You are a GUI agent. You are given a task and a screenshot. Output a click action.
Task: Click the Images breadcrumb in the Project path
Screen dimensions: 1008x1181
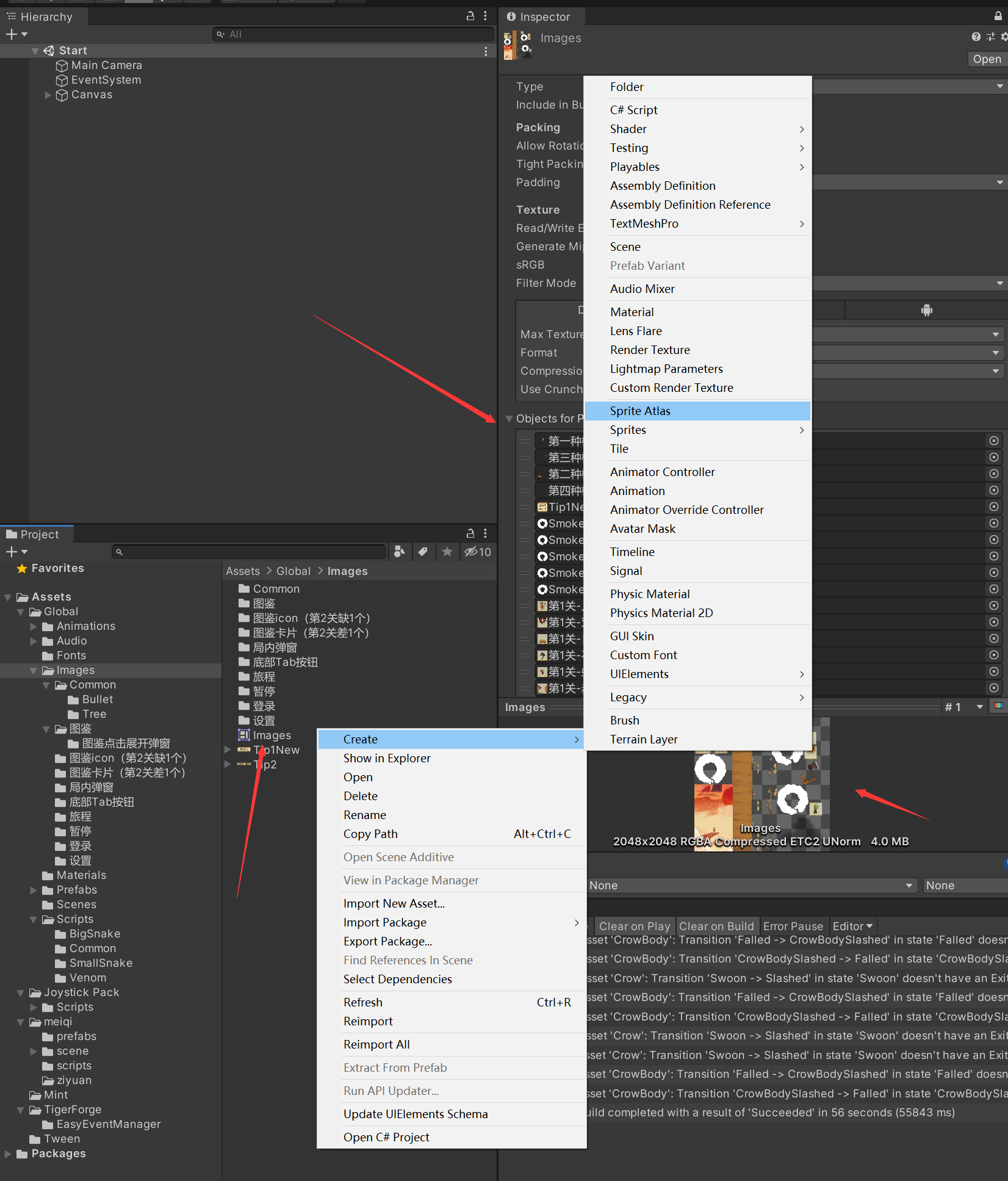pos(347,571)
